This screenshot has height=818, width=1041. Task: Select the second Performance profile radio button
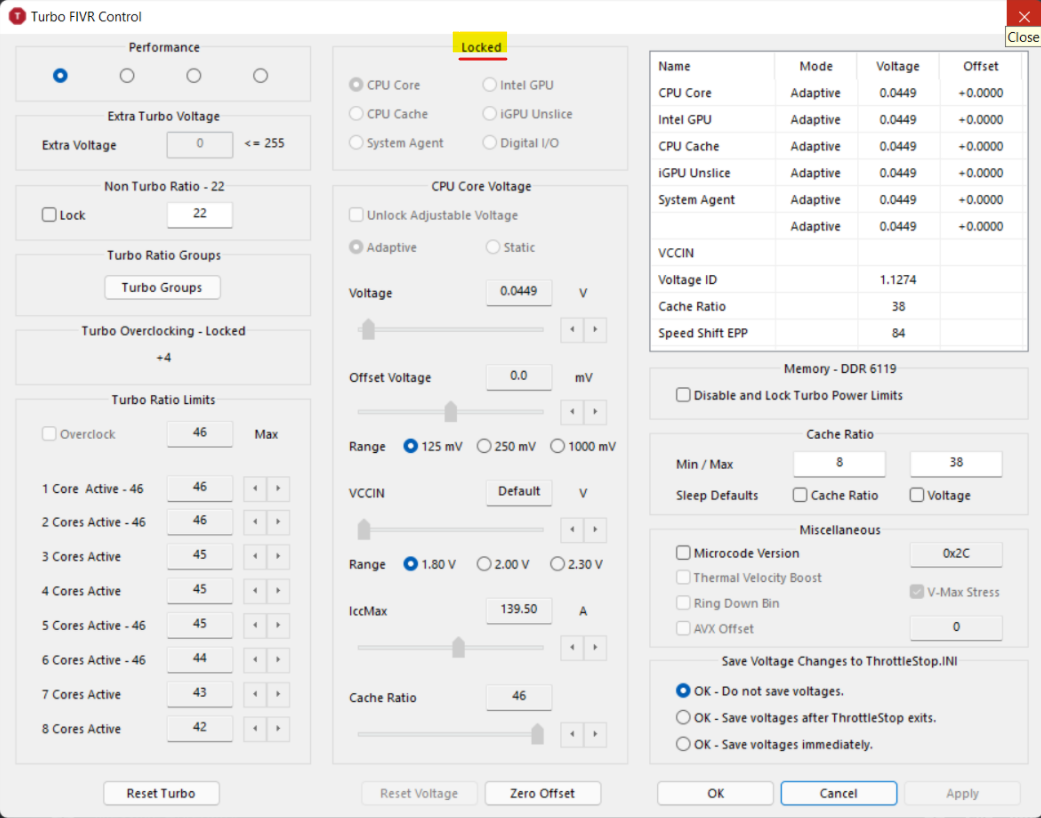tap(127, 76)
